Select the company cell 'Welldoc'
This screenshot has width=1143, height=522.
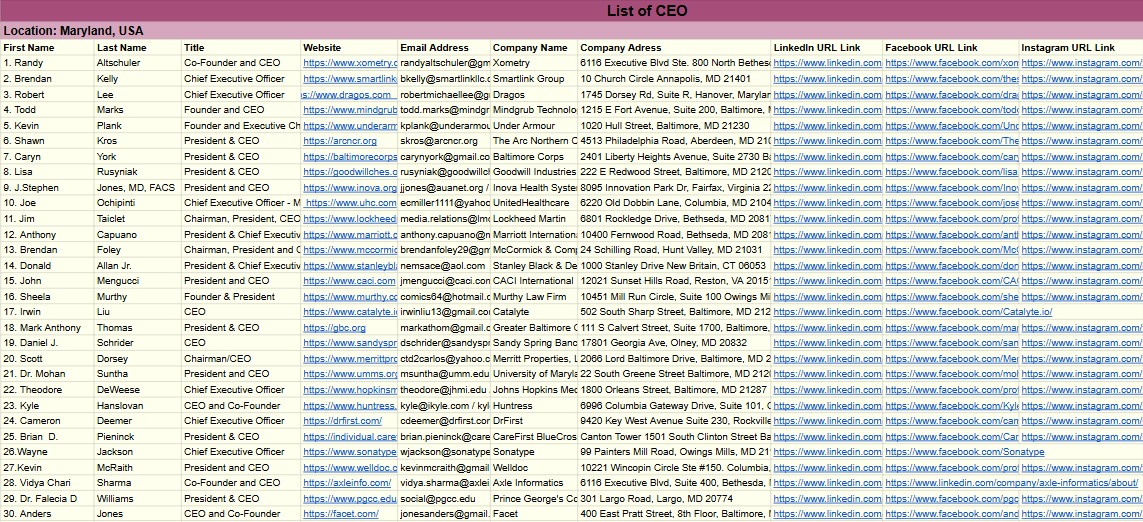534,467
